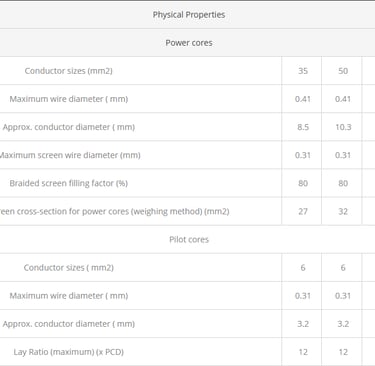Viewport: 375px width, 366px height.
Task: Click the 10.3 approx. conductor diameter value
Action: [x=343, y=127]
